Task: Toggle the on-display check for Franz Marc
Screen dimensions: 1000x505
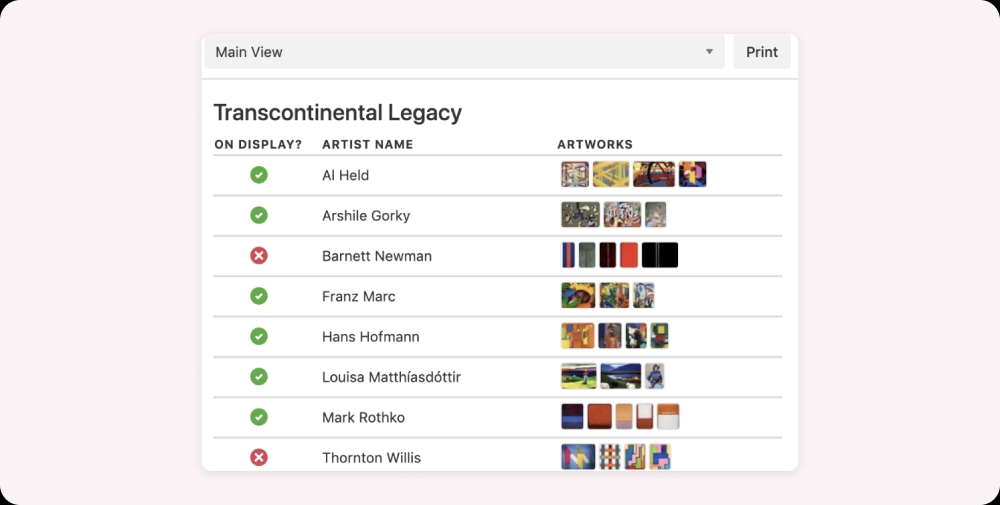Action: tap(259, 296)
